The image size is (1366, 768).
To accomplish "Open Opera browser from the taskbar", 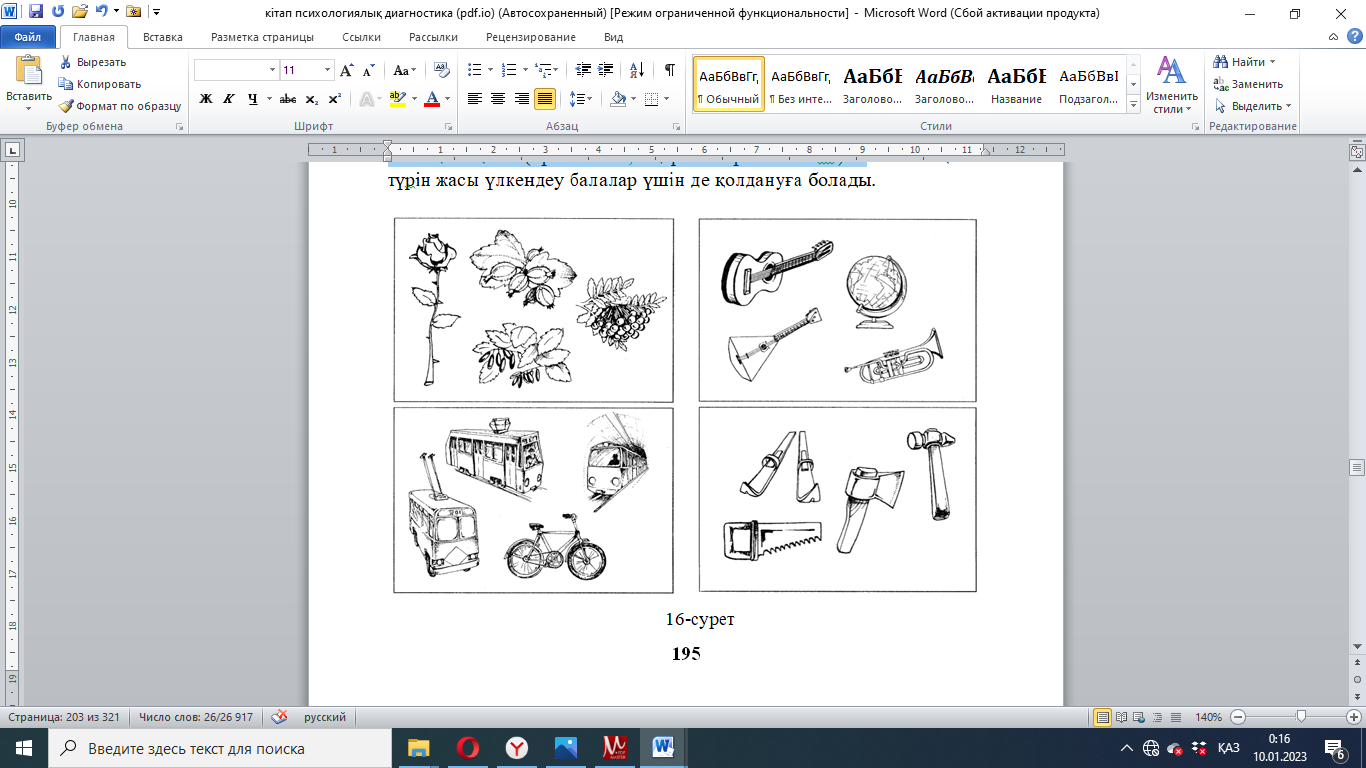I will (x=467, y=748).
